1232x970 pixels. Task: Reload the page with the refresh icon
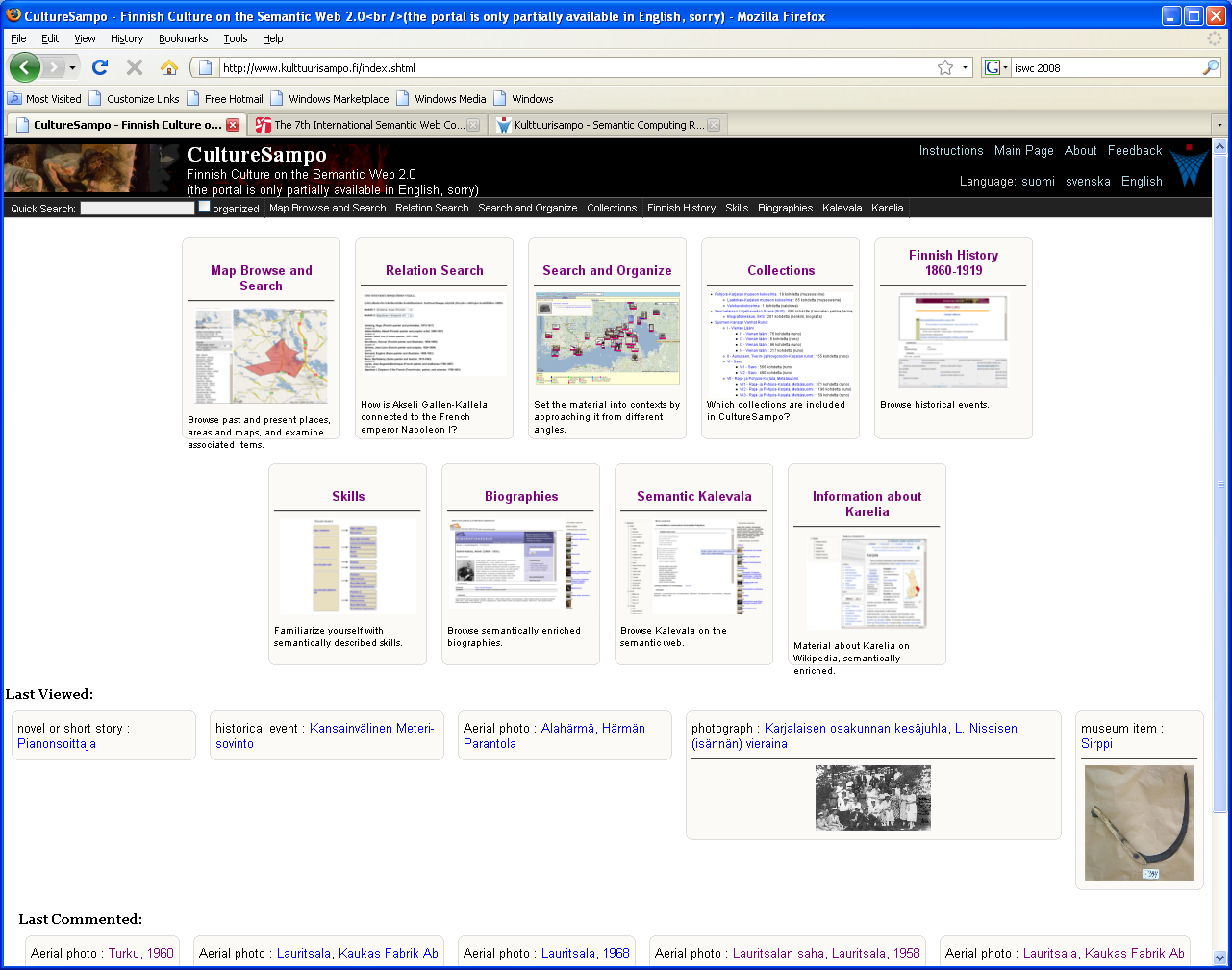coord(100,67)
